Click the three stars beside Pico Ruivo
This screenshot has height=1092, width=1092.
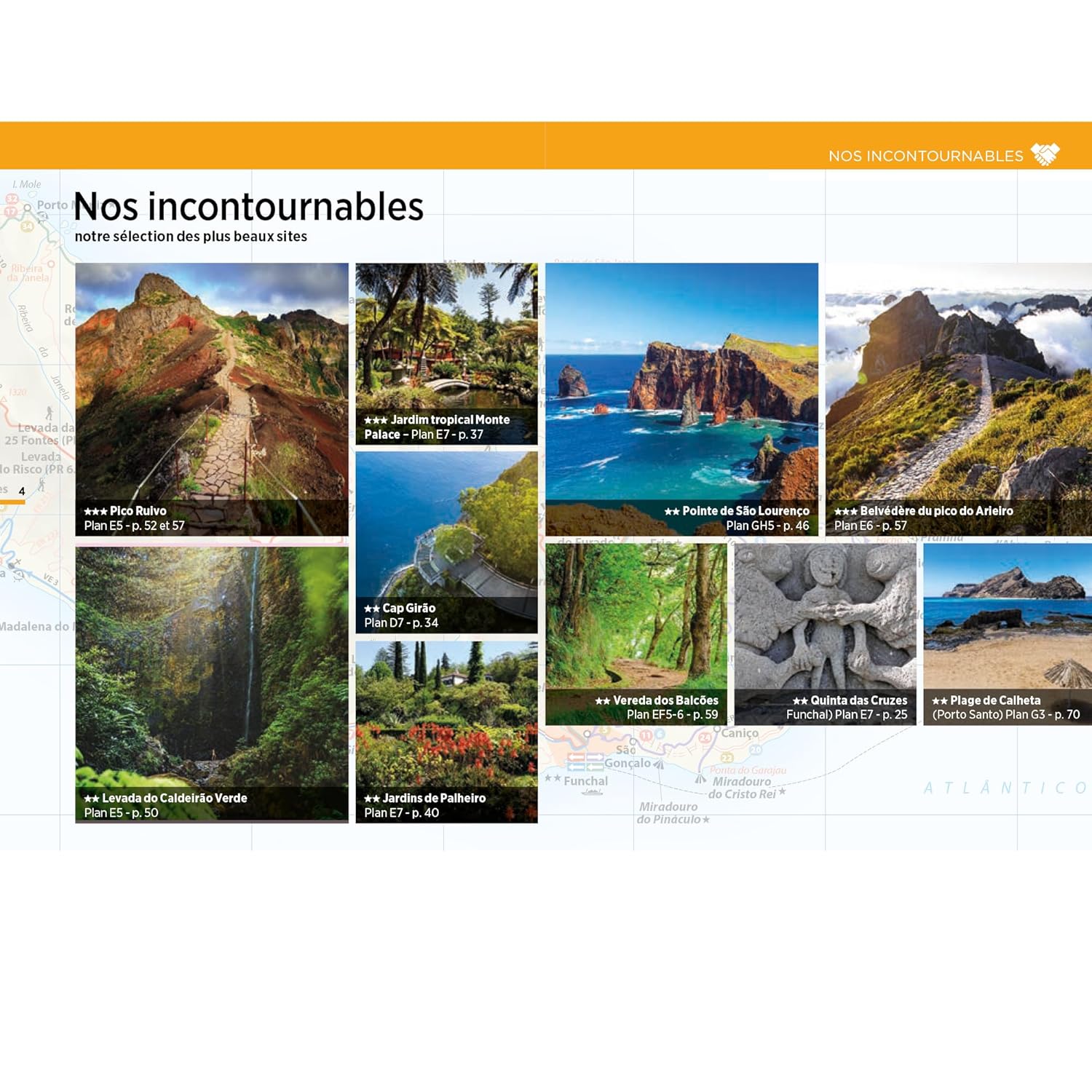[x=95, y=512]
